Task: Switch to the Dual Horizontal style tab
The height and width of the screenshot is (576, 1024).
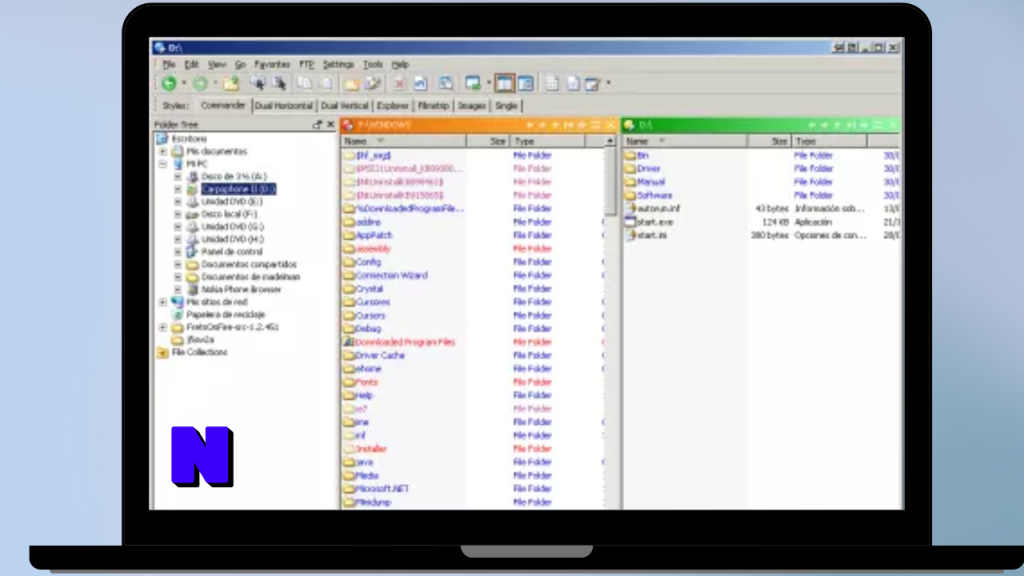Action: (283, 106)
